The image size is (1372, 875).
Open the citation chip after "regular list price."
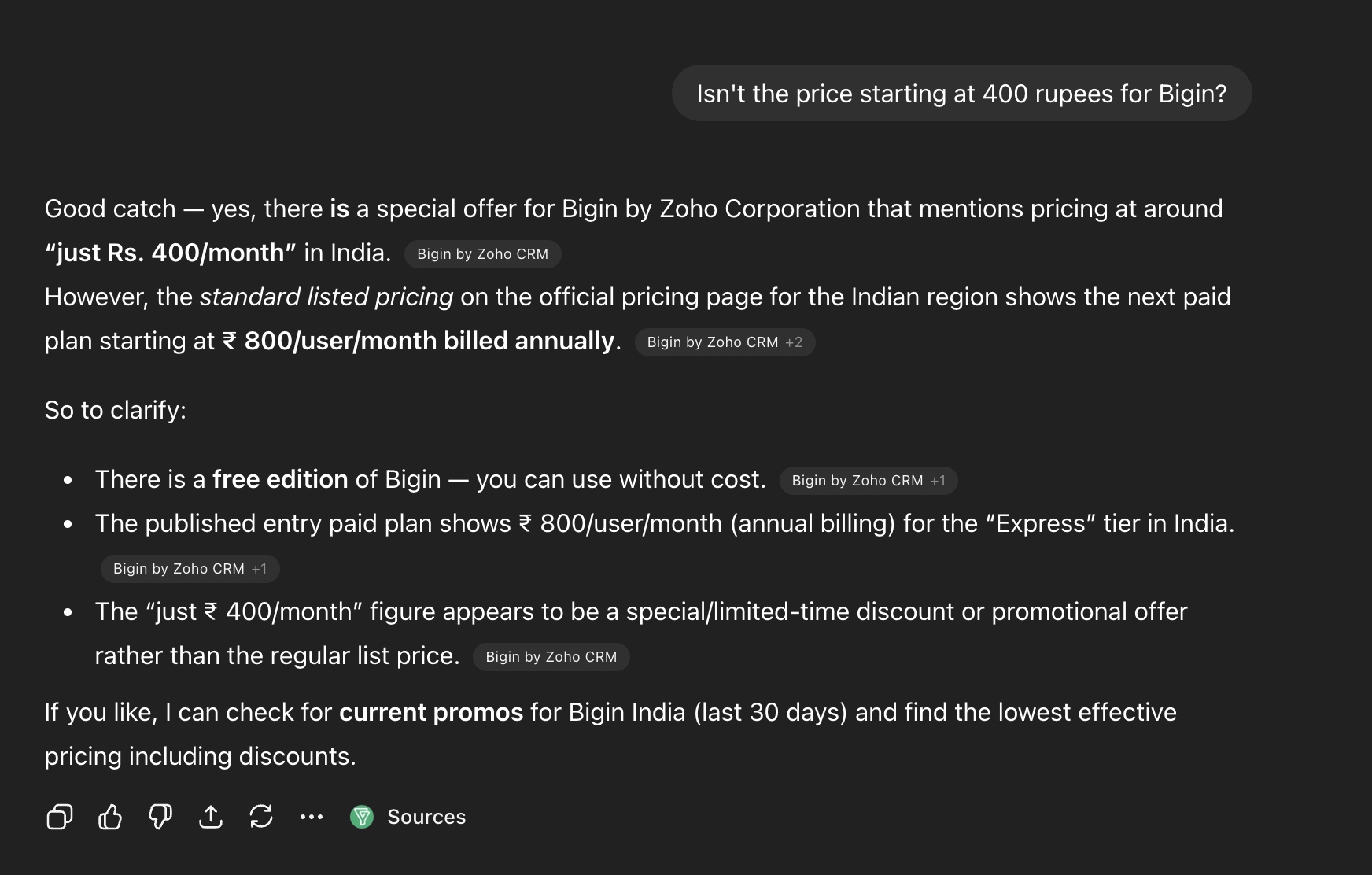(x=551, y=657)
